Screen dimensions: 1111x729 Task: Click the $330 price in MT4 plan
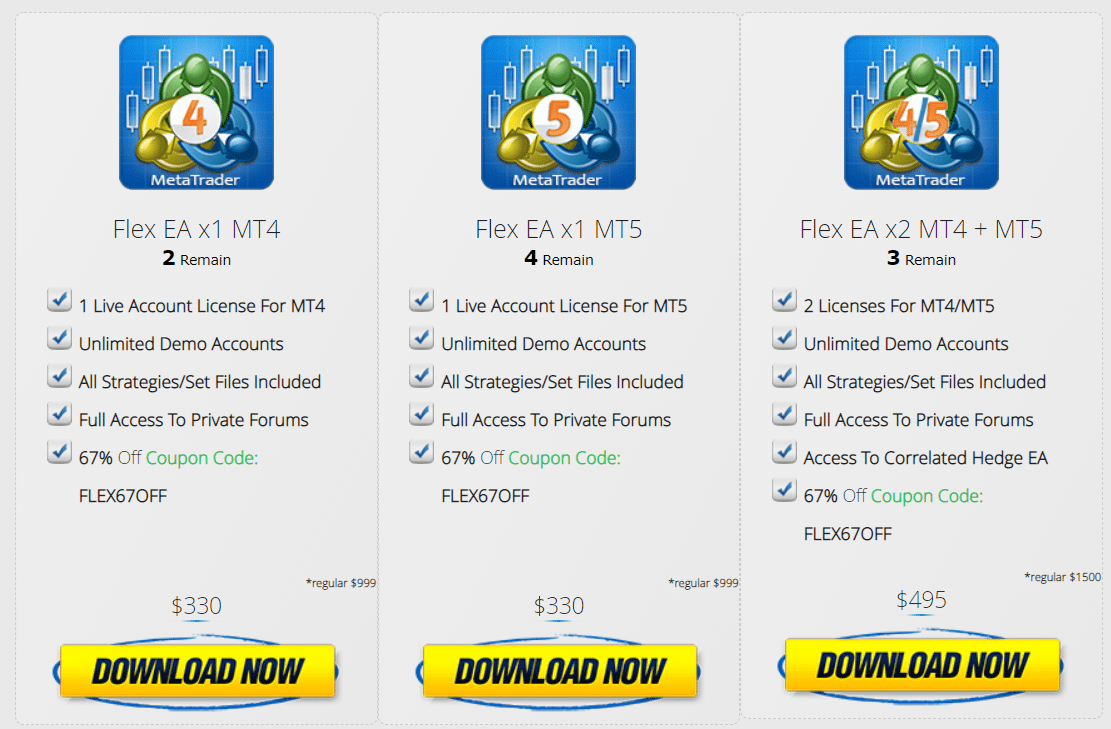pyautogui.click(x=196, y=606)
